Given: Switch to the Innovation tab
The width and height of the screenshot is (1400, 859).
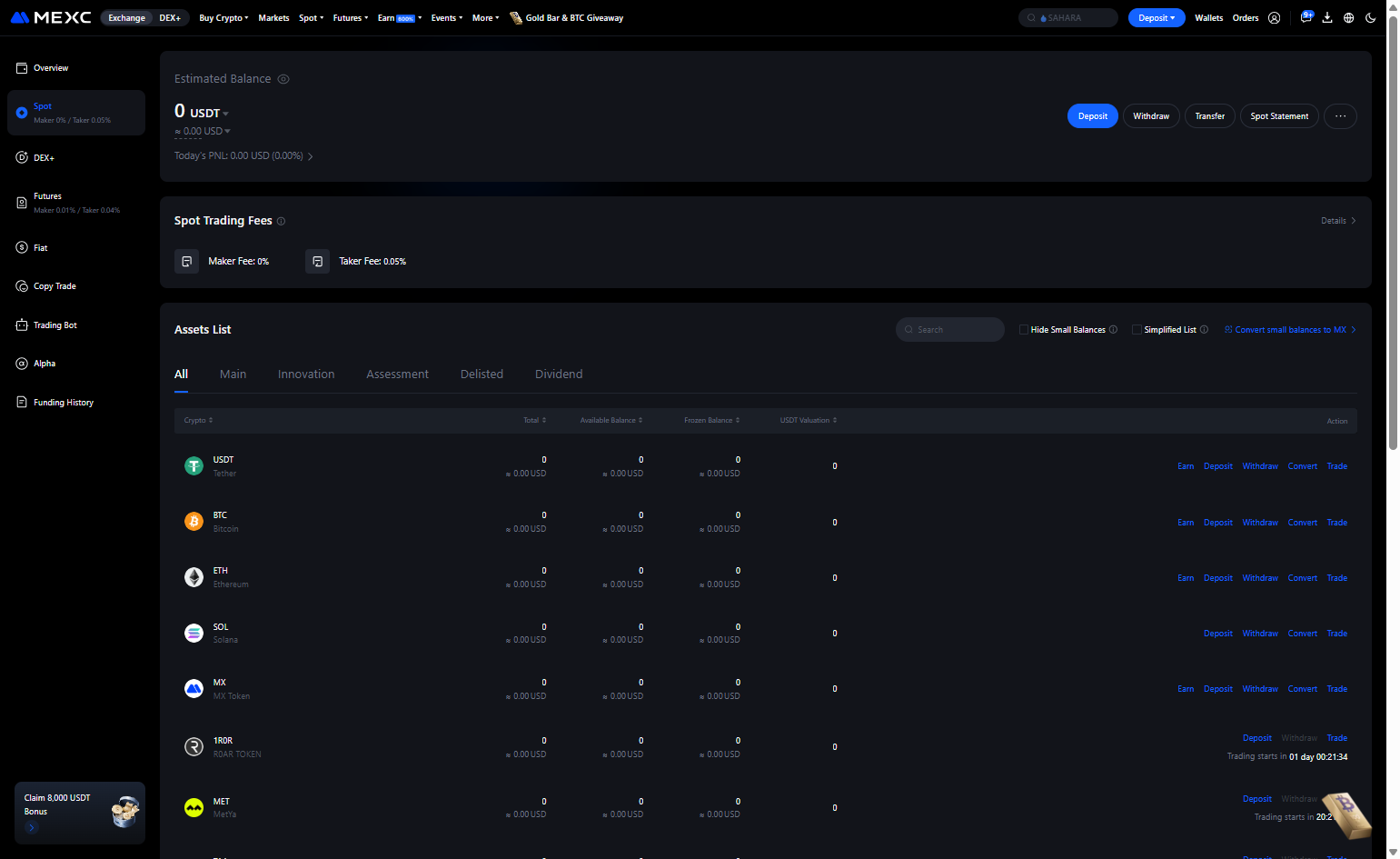Looking at the screenshot, I should [x=306, y=375].
